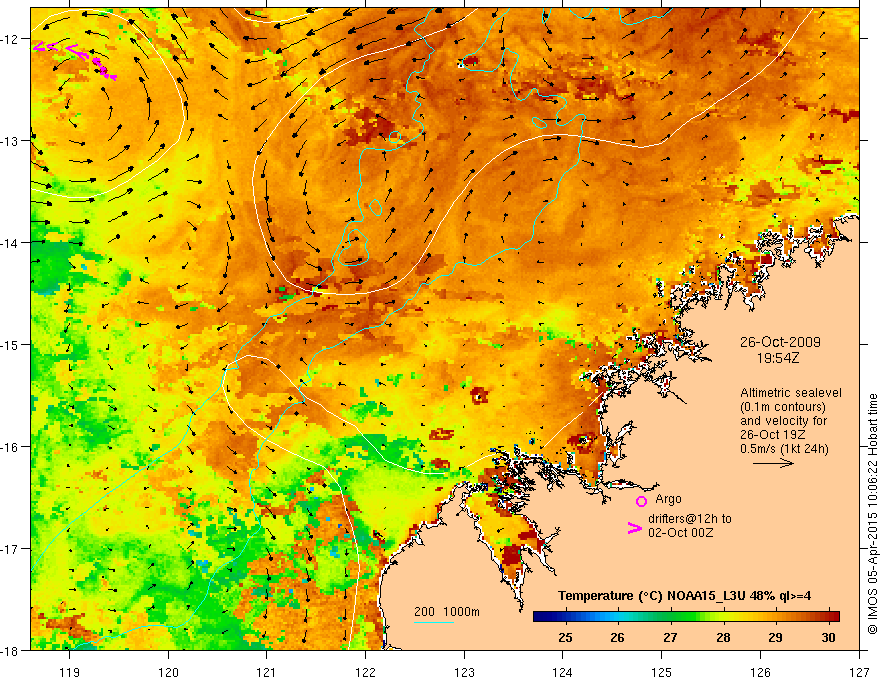880x680 pixels.
Task: Click the "26-Oct-2009" date label
Action: pos(780,342)
